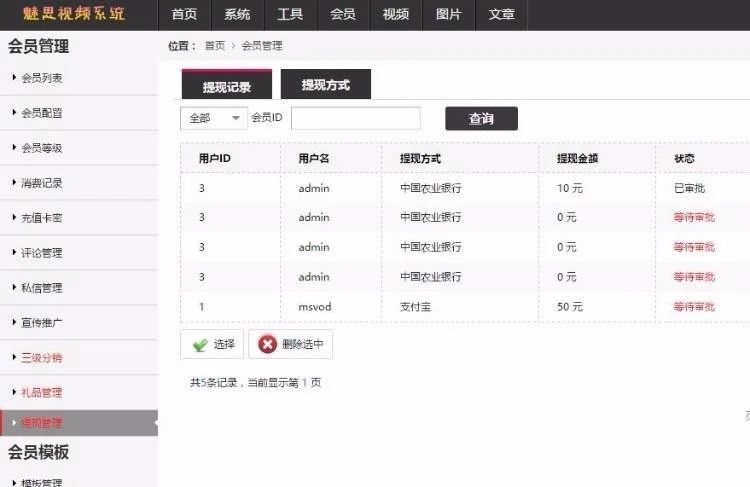750x487 pixels.
Task: Click the red X delete selected icon
Action: pos(267,344)
